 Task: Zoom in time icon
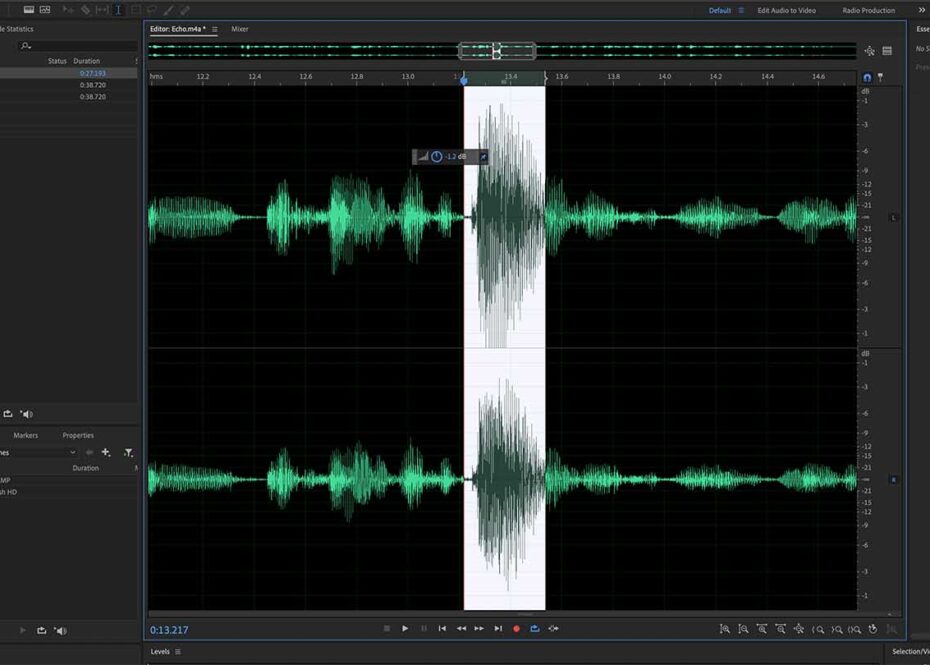tap(762, 629)
